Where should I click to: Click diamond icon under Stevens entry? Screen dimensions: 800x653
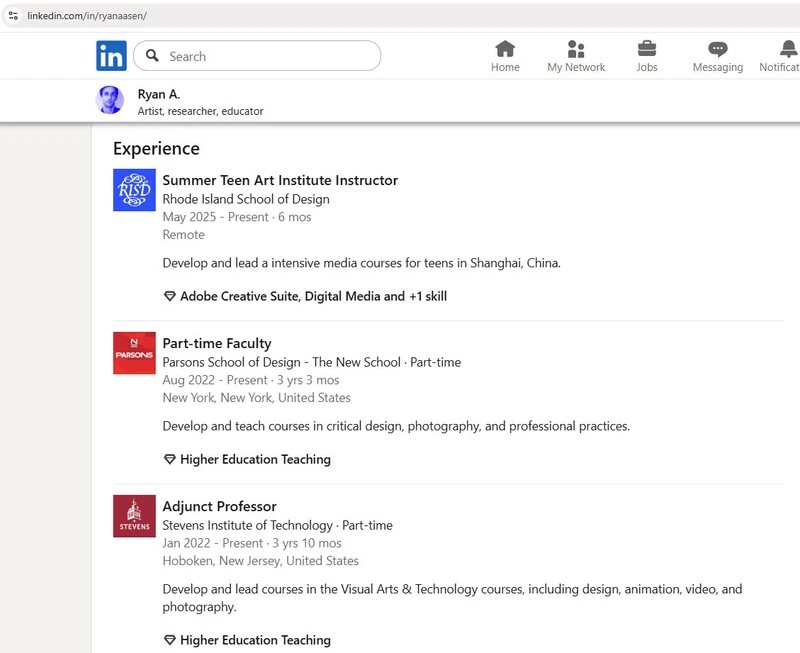point(170,640)
